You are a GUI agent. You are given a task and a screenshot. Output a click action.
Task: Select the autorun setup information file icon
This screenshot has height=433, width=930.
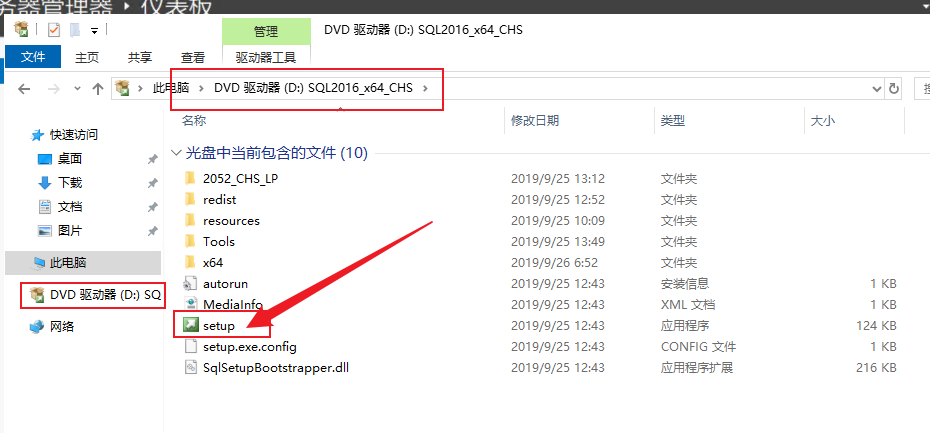tap(190, 284)
